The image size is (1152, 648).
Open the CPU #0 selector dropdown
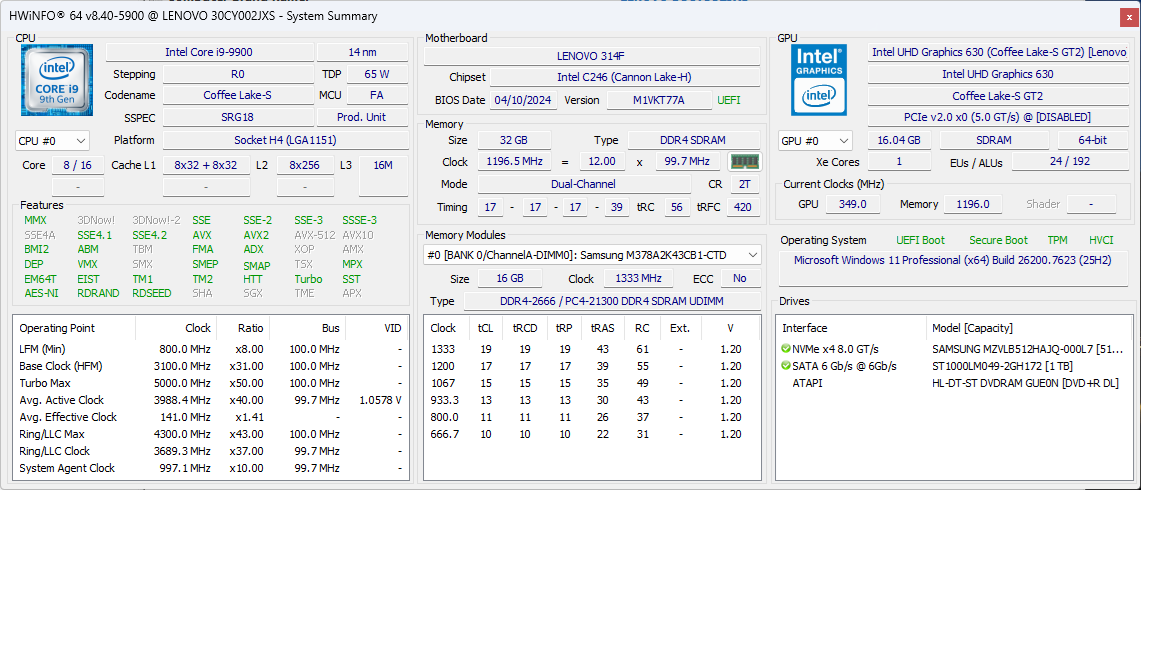tap(52, 140)
